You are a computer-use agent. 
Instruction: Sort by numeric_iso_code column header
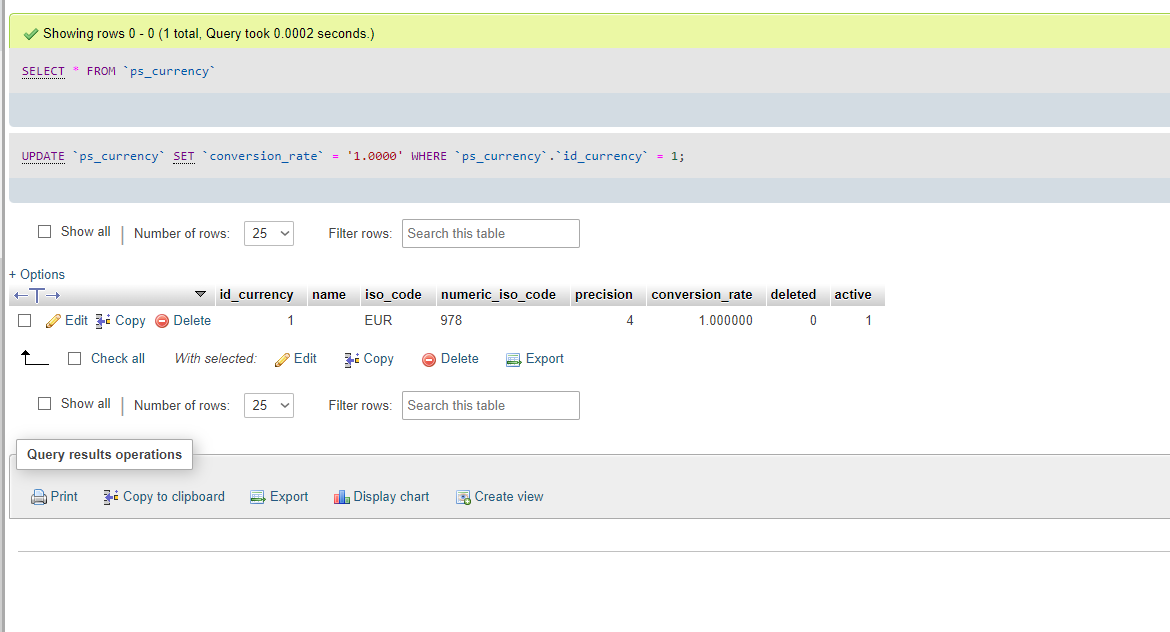(498, 295)
